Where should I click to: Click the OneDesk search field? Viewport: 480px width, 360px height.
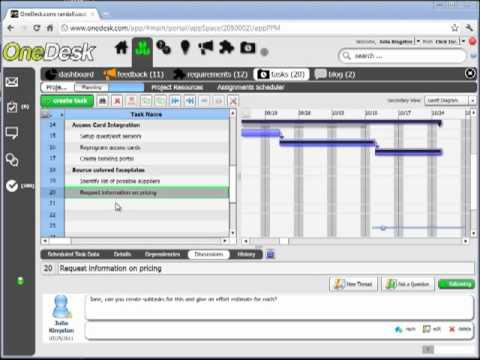point(402,56)
